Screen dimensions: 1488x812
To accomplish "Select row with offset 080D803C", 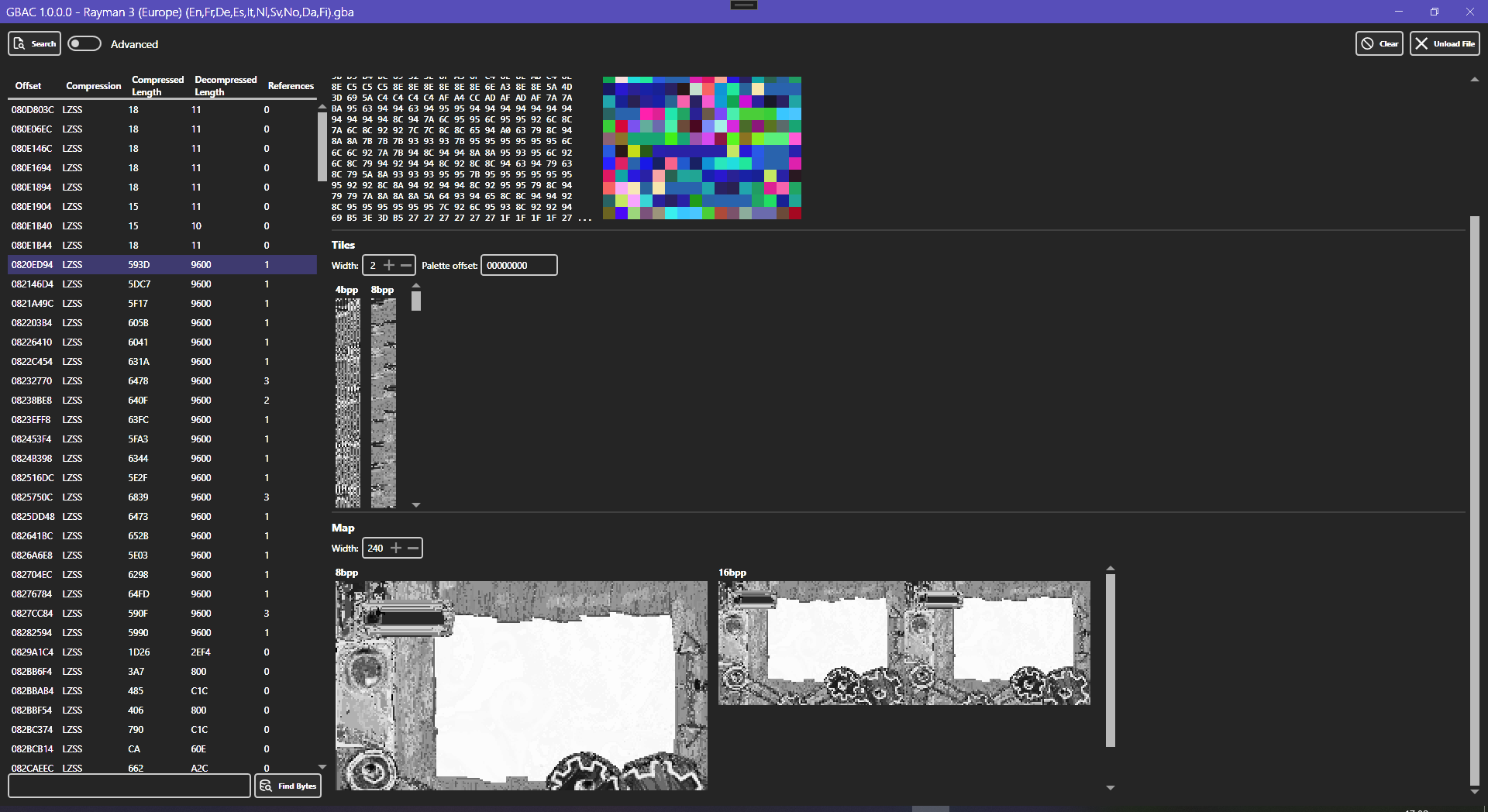I will point(162,110).
